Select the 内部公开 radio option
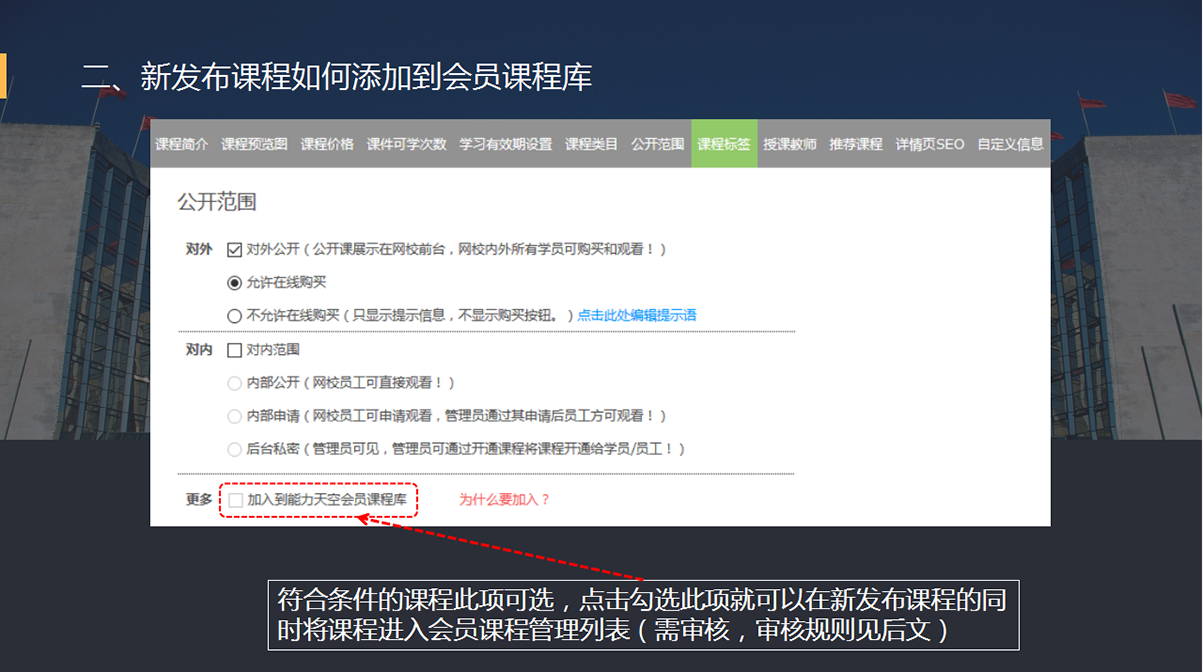1203x672 pixels. (x=235, y=383)
